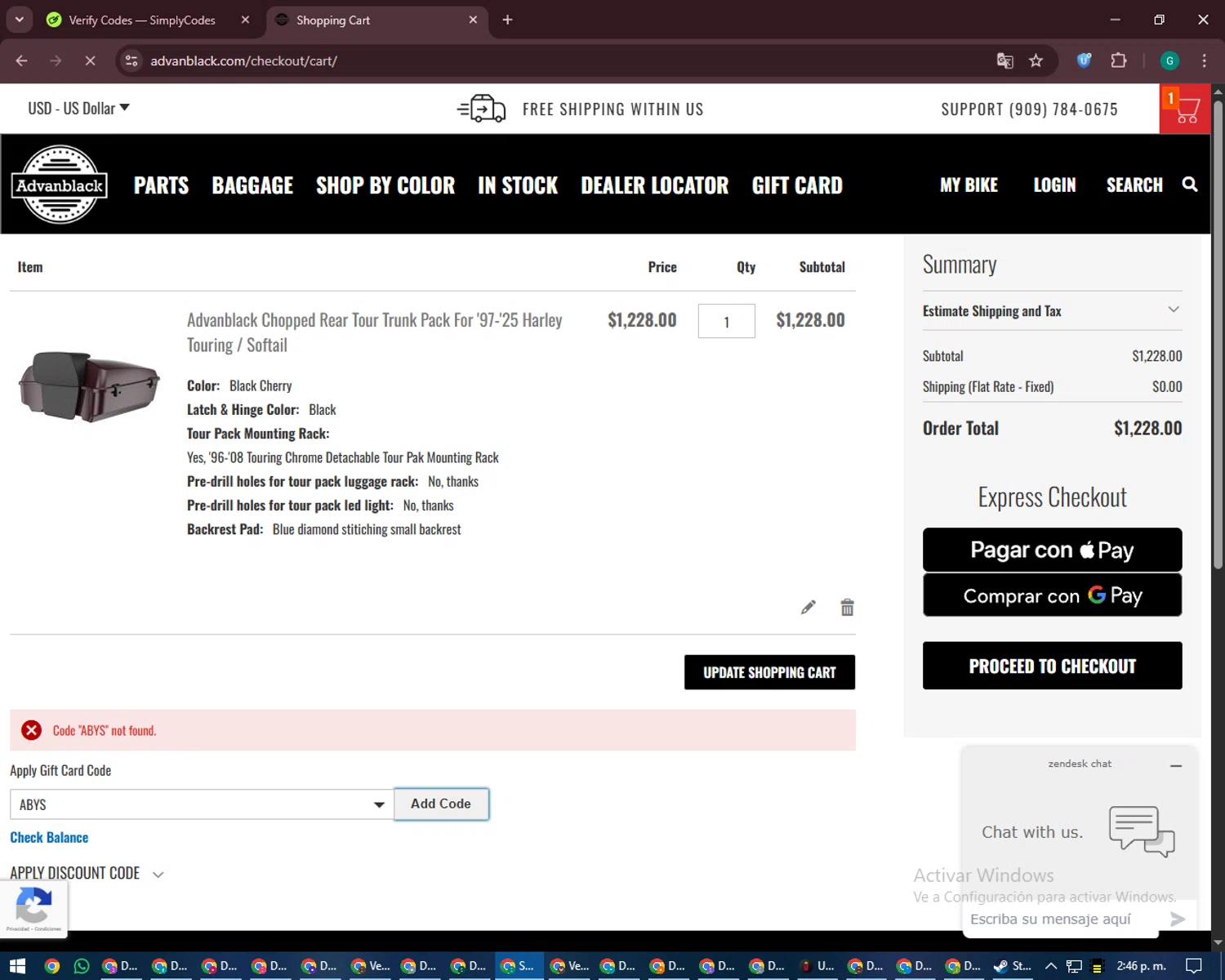The image size is (1225, 980).
Task: Open the taskbar clock showing 2:46 p. m.
Action: coord(1141,966)
